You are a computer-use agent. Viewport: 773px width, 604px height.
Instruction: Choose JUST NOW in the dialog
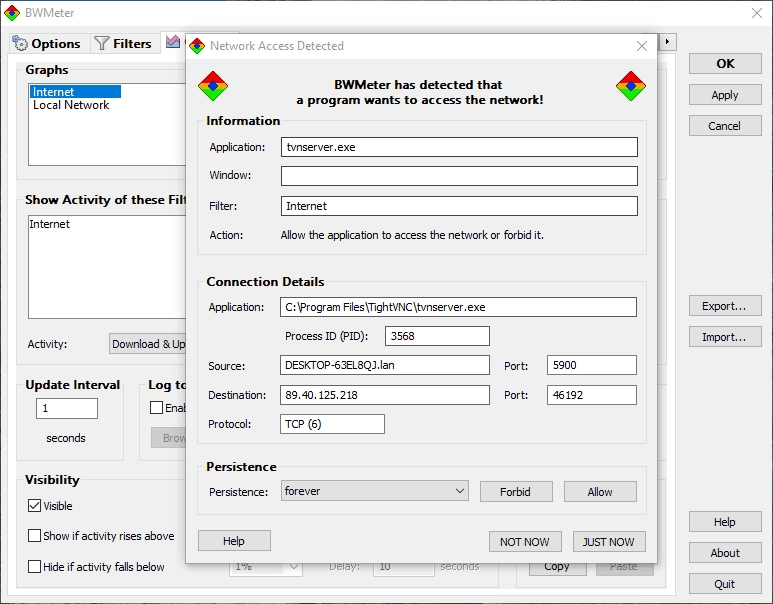click(x=609, y=541)
